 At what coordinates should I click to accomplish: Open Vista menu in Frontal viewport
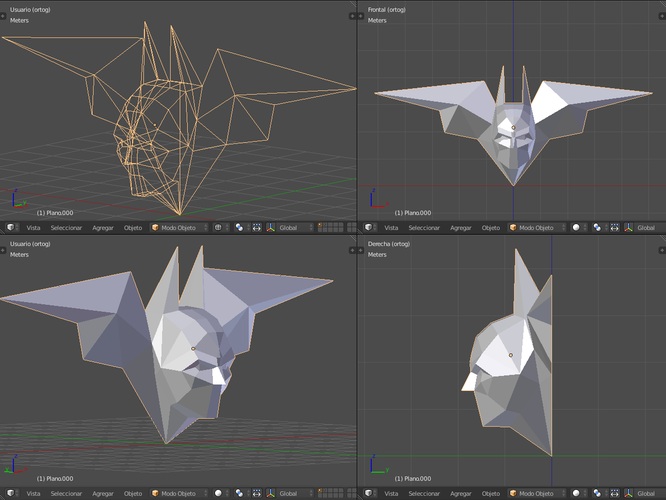(392, 228)
